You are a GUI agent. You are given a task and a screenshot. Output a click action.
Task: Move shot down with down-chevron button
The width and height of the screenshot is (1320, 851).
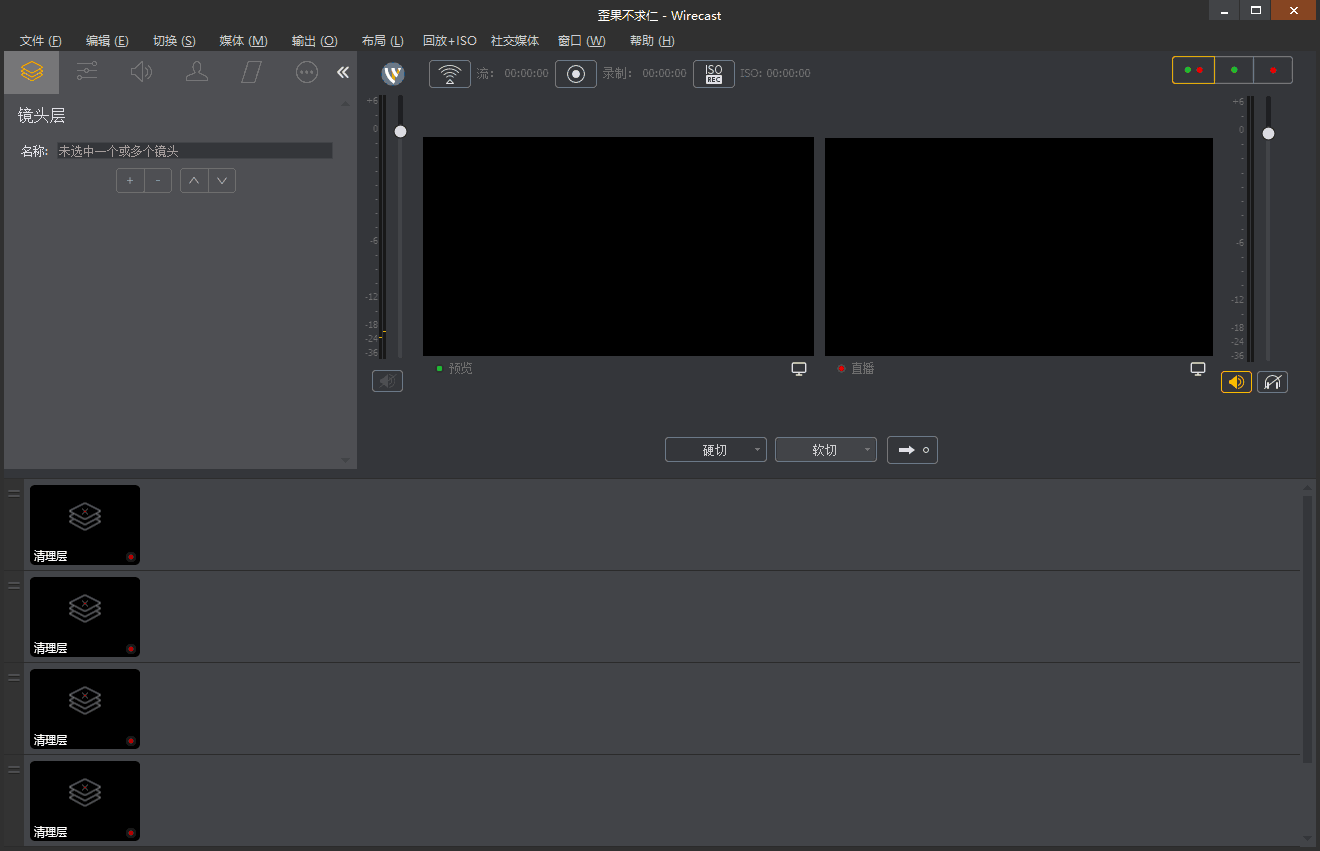[x=222, y=181]
